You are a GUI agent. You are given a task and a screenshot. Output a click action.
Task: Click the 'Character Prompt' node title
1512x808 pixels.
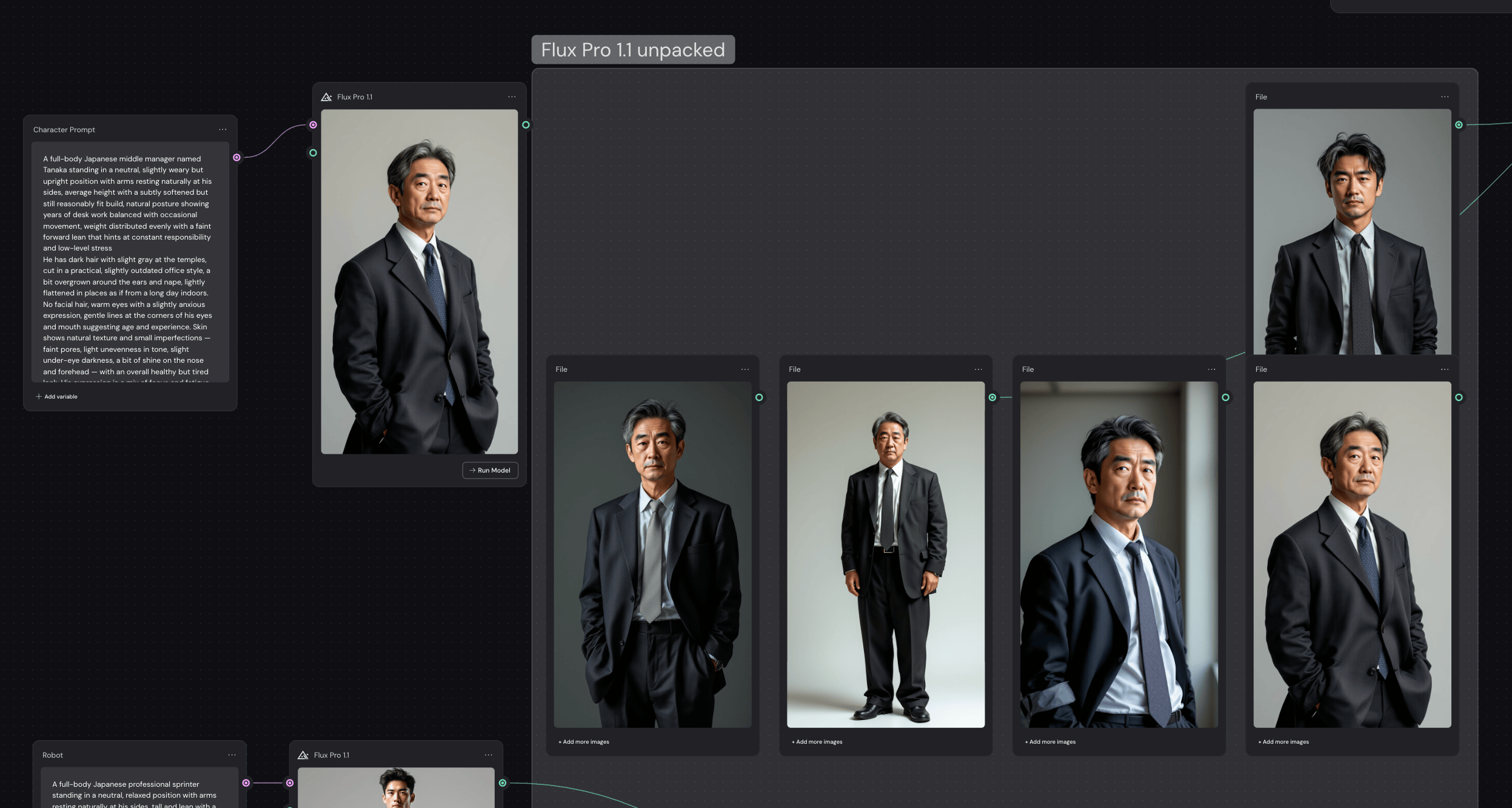pos(64,130)
